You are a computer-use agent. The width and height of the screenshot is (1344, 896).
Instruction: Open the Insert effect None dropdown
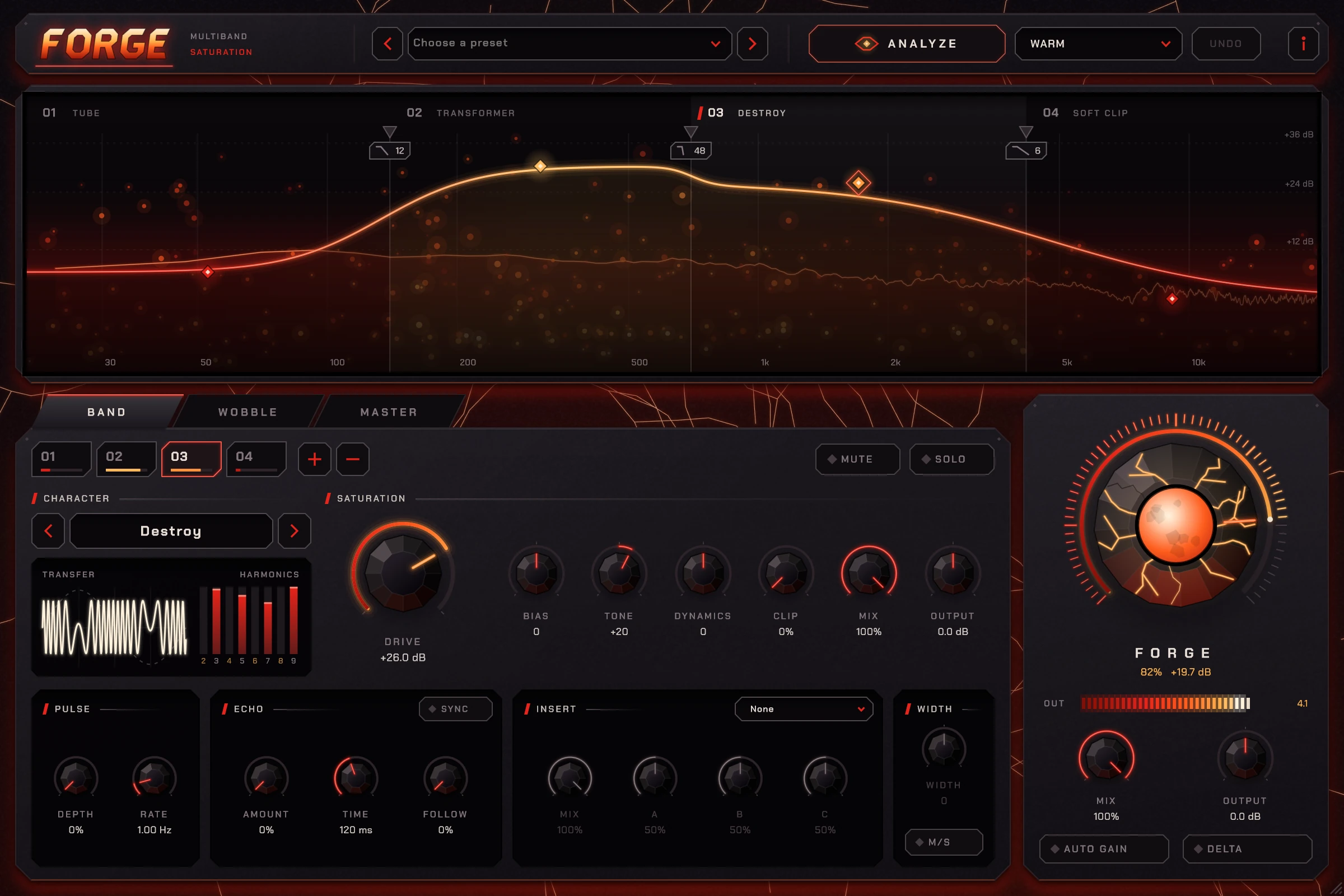[x=804, y=708]
